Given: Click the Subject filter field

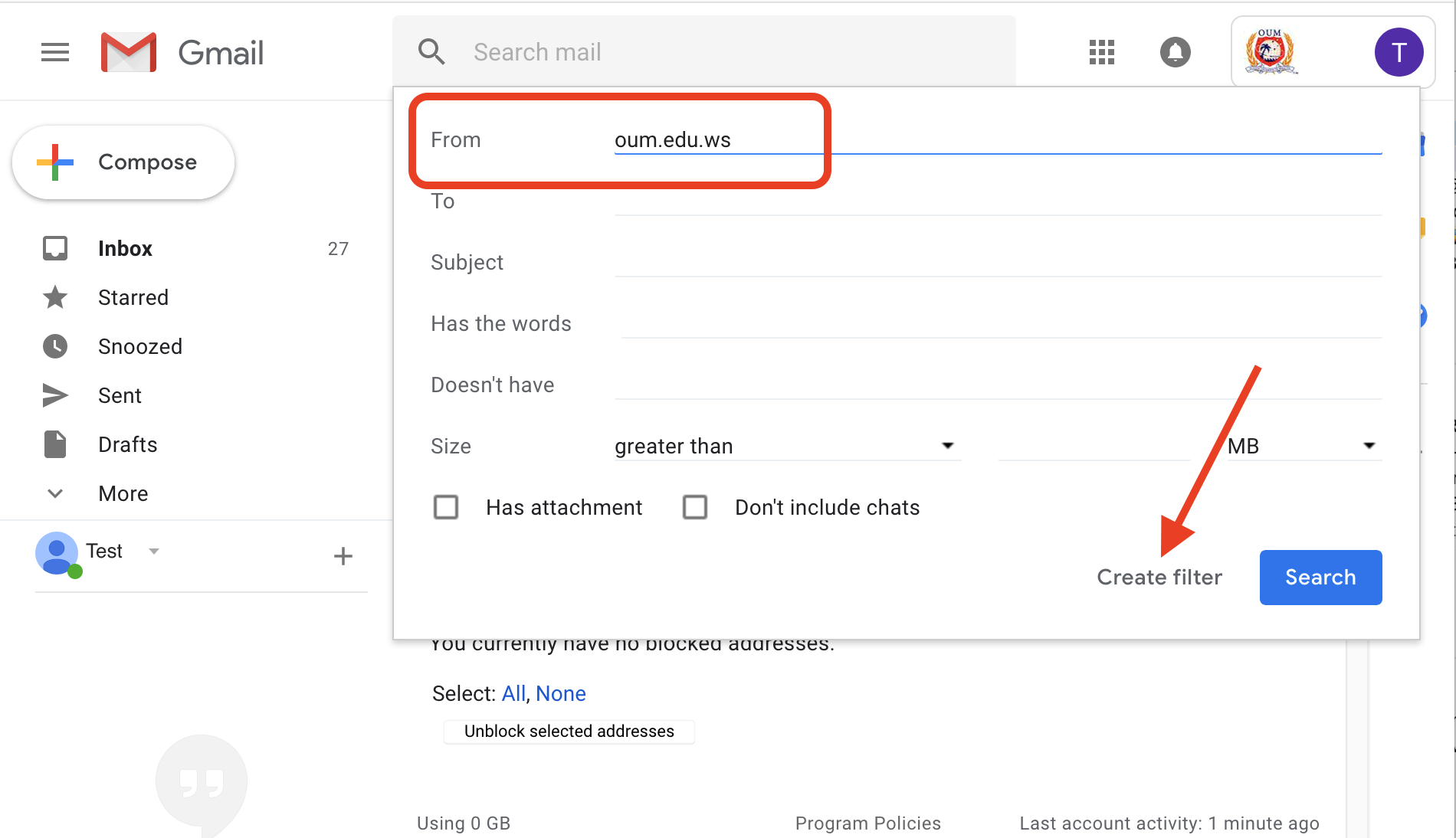Looking at the screenshot, I should coord(998,262).
